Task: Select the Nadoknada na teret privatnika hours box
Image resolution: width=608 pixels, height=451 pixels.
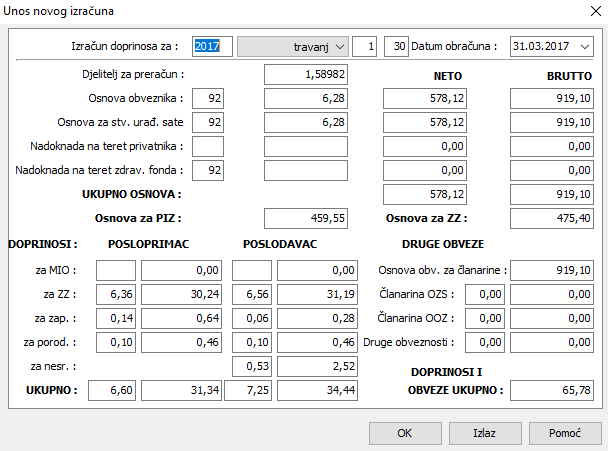Action: point(208,146)
